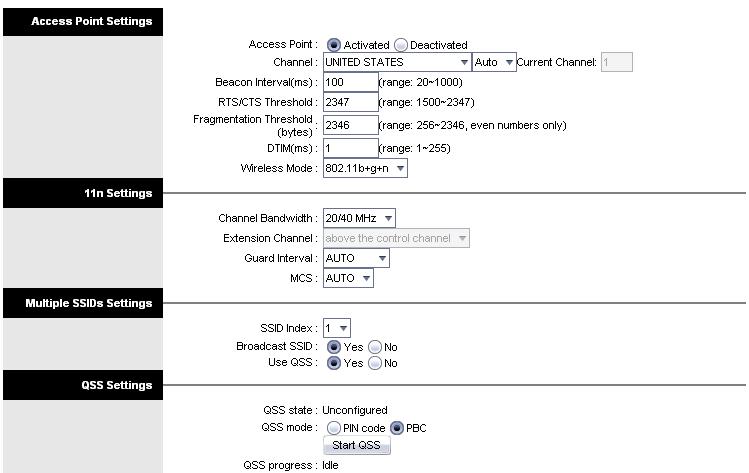Select PBC QSS mode
This screenshot has height=473, width=749.
397,428
